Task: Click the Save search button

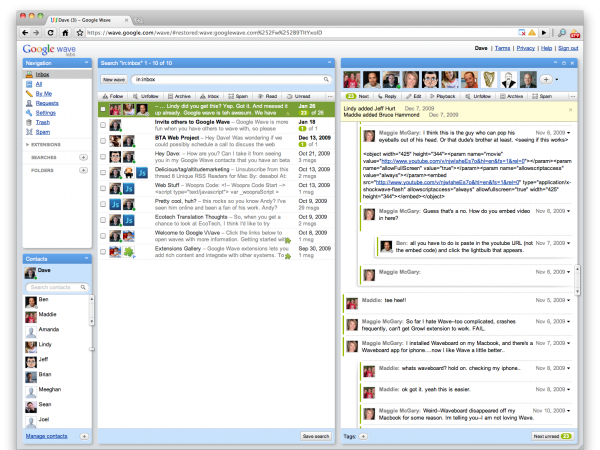Action: (x=316, y=436)
